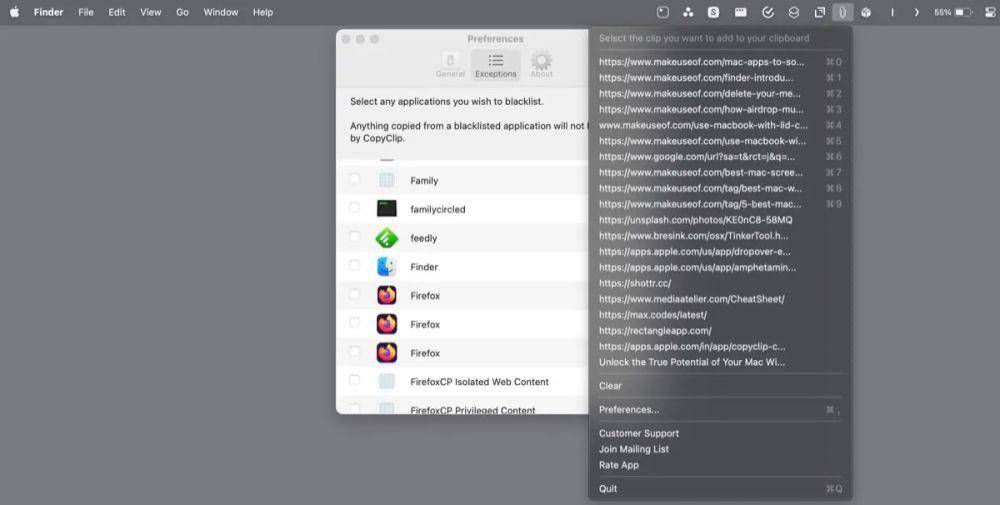
Task: Select the copyclip-c... App Store clip
Action: 720,346
